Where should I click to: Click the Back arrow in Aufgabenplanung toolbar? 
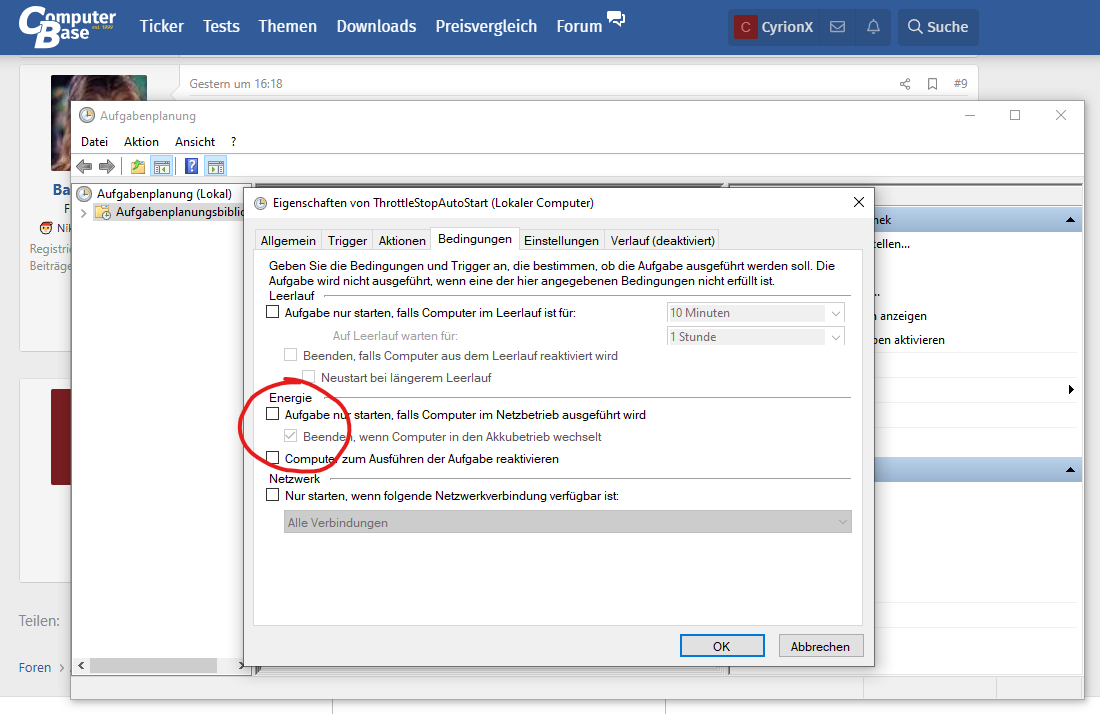84,166
